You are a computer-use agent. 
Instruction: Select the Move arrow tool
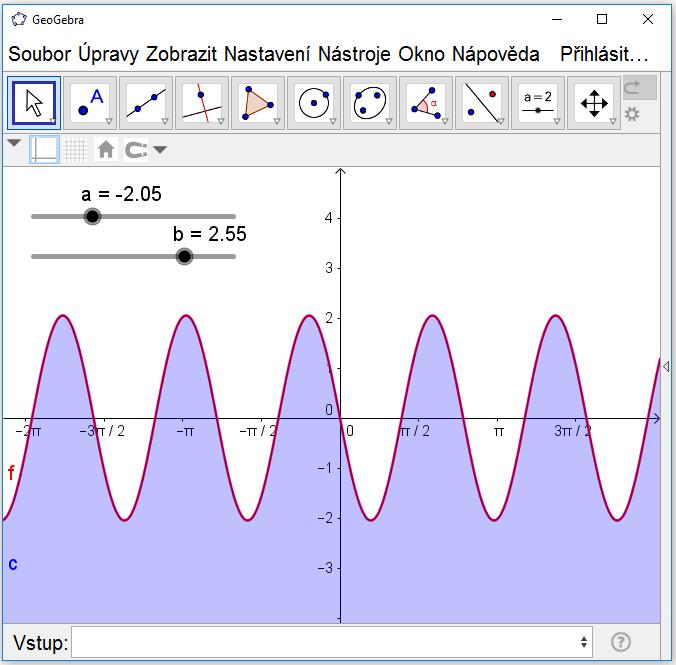coord(34,103)
